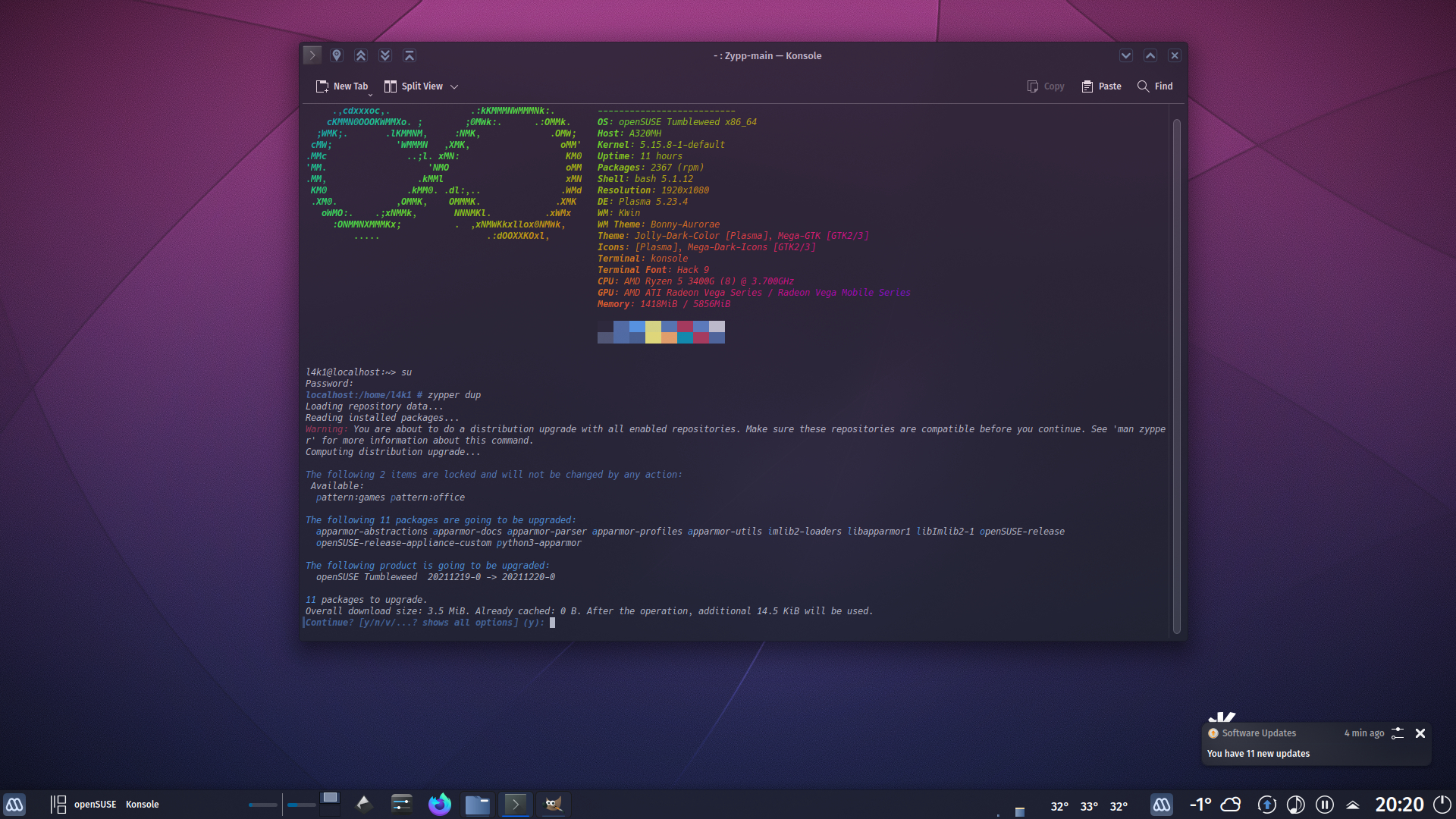Click the magenta color block in palette
1456x819 pixels.
685,327
